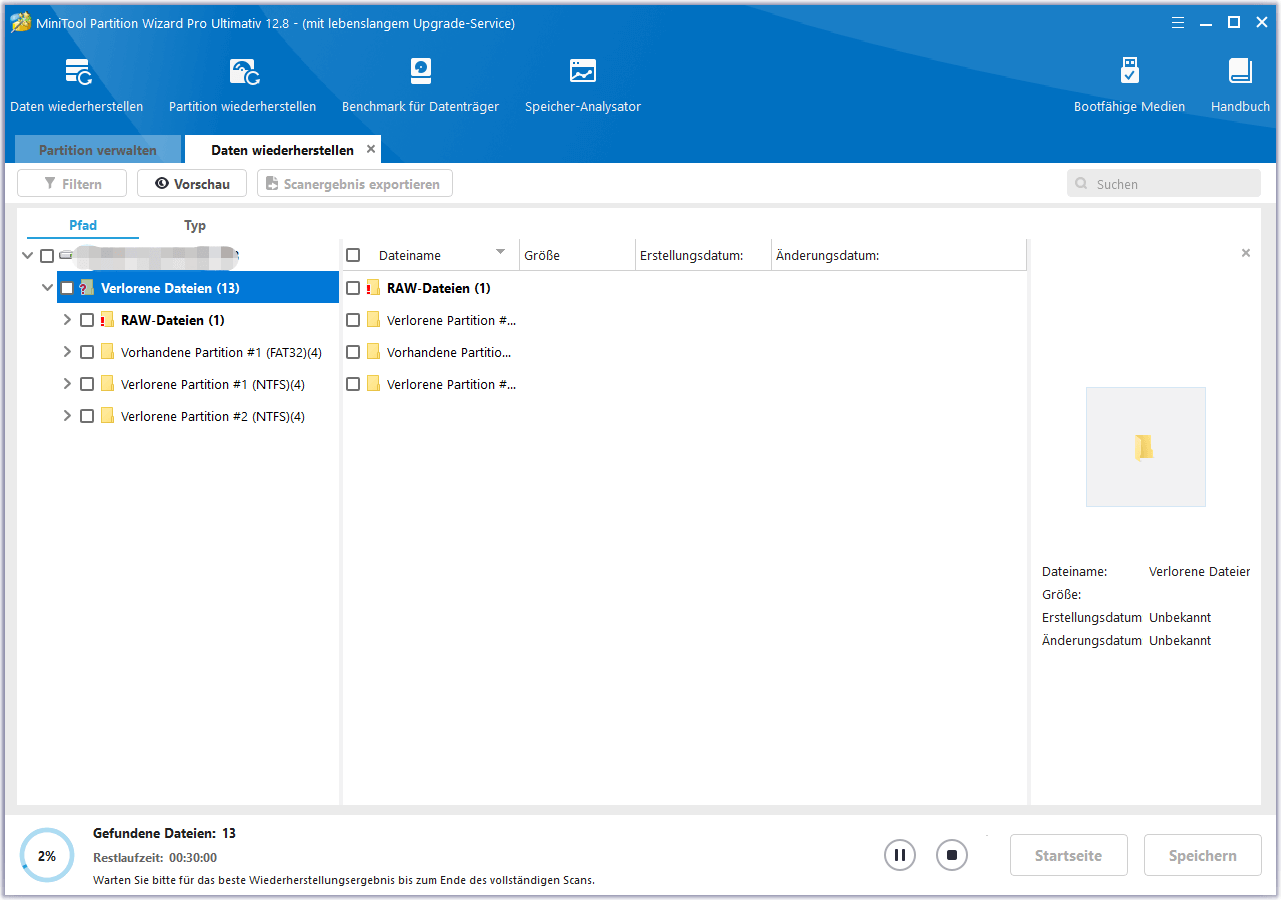Check the root drive checkbox in tree
Screen dimensions: 1281x900
[47, 256]
